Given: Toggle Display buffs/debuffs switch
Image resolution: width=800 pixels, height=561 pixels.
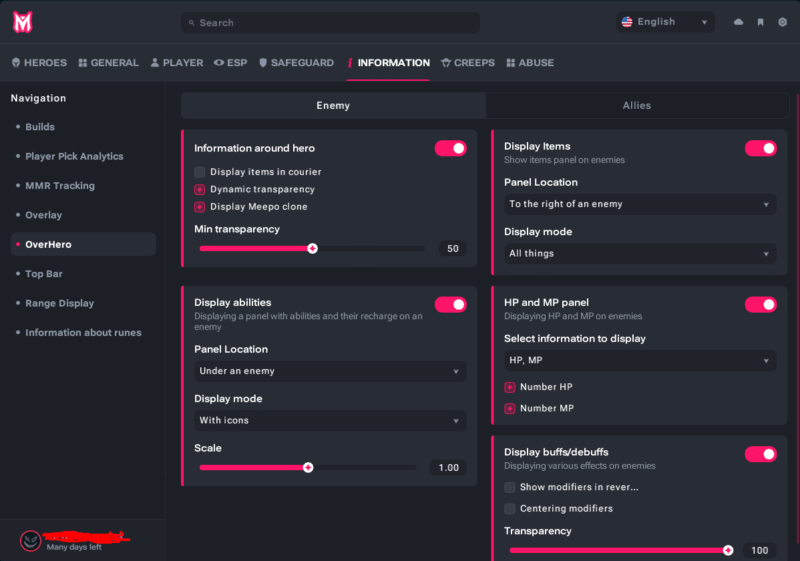Looking at the screenshot, I should [761, 454].
